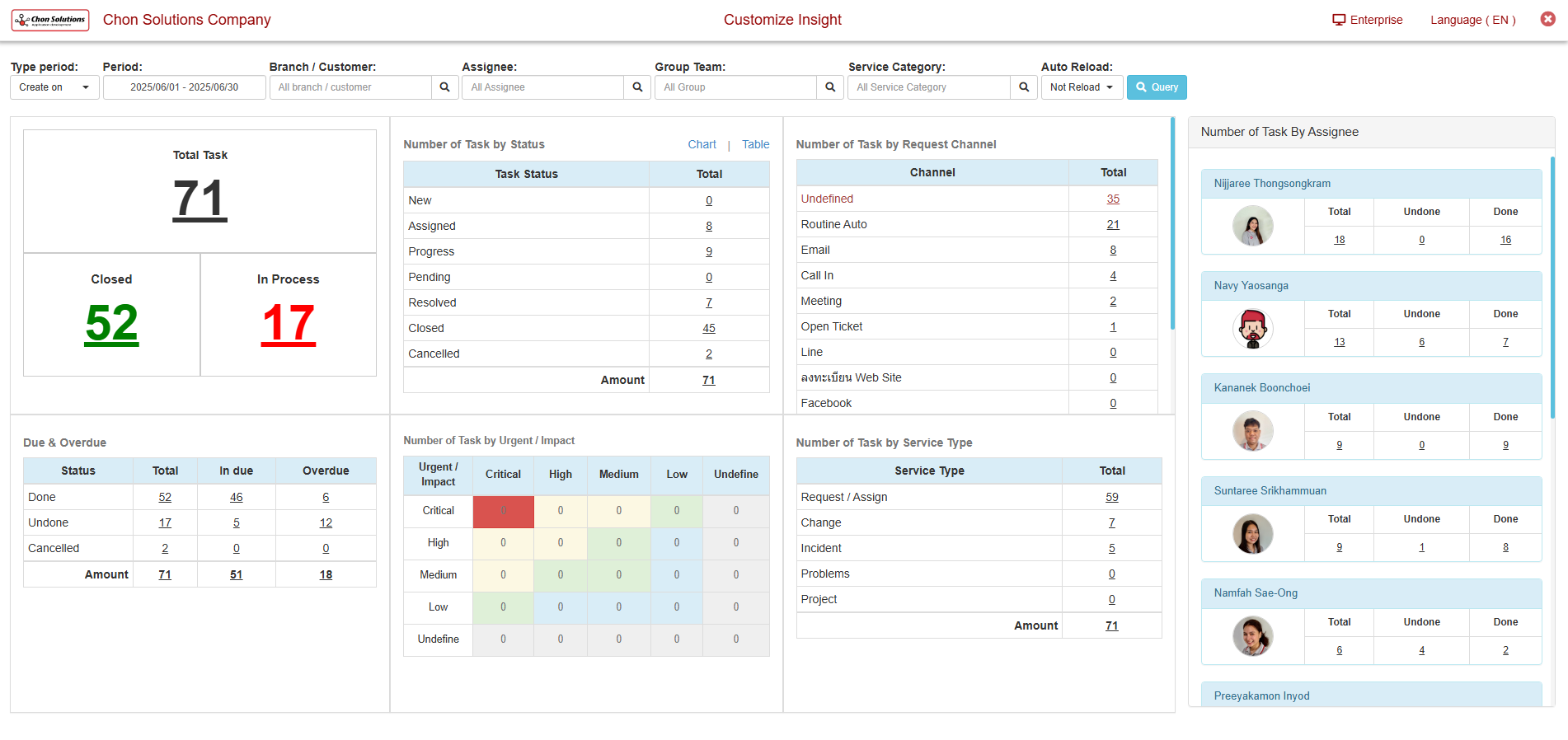Expand the Type period dropdown
This screenshot has width=1568, height=740.
click(54, 87)
